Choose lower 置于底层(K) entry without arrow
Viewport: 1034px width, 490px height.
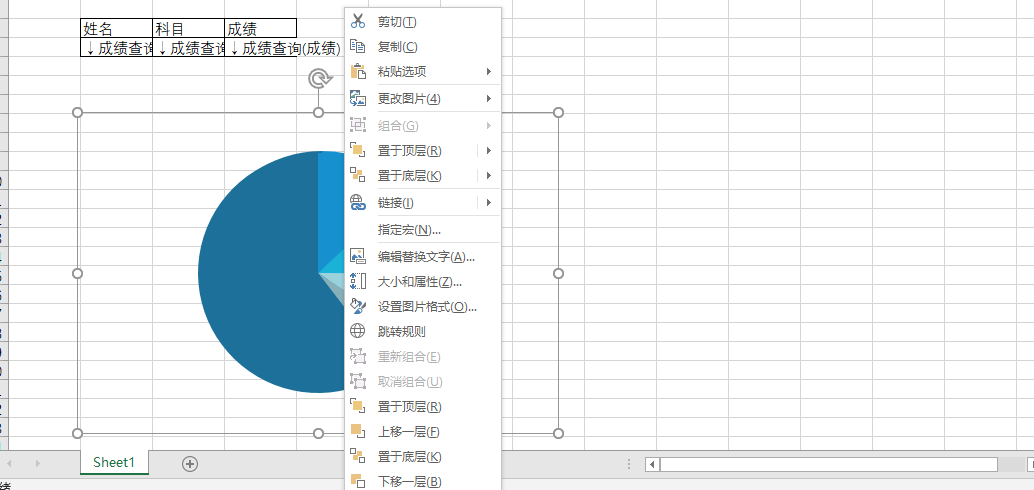click(410, 456)
